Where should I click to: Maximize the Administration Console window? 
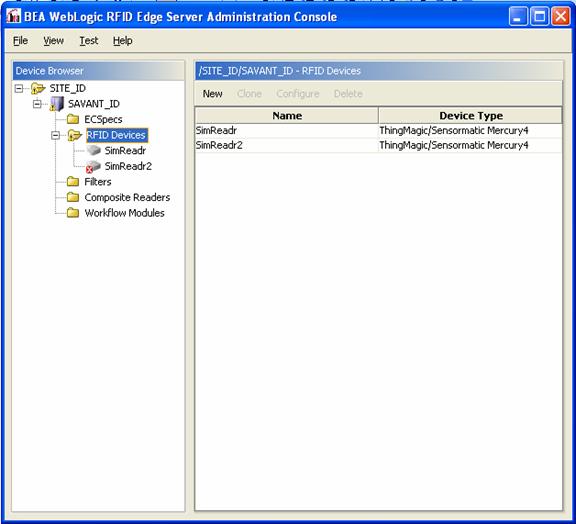click(539, 16)
